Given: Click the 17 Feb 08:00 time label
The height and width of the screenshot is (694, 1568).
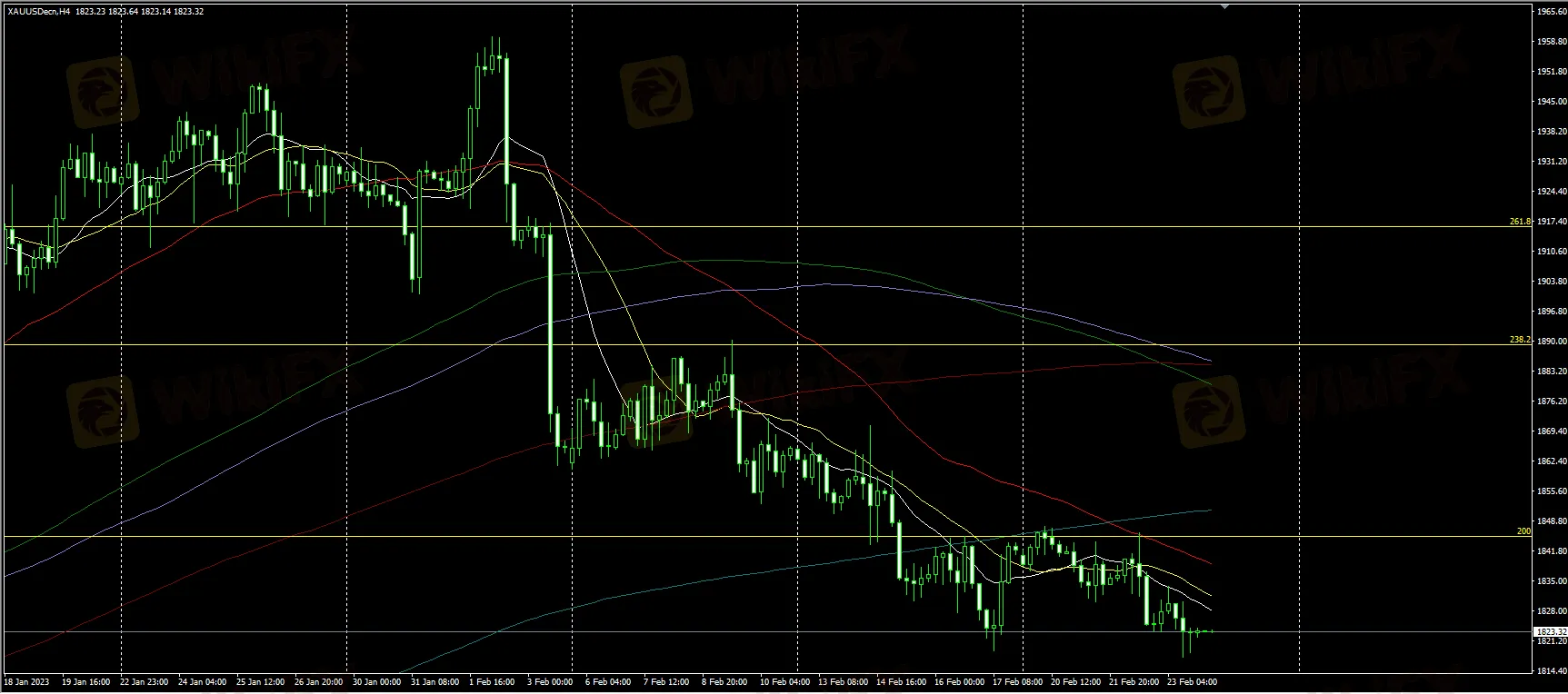Looking at the screenshot, I should tap(1017, 681).
